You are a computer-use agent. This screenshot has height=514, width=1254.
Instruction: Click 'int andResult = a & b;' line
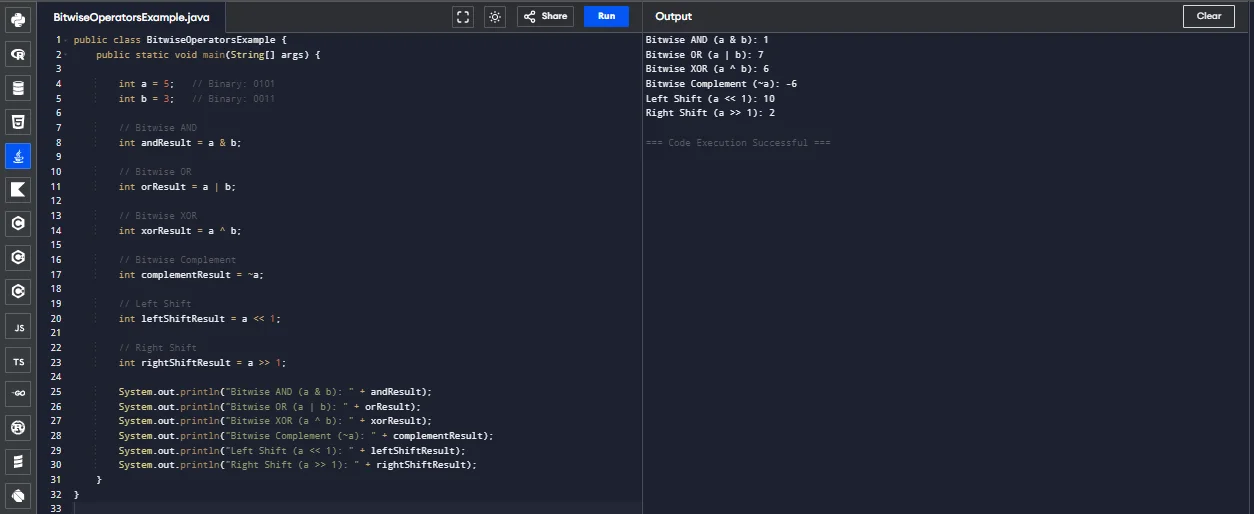(x=180, y=142)
